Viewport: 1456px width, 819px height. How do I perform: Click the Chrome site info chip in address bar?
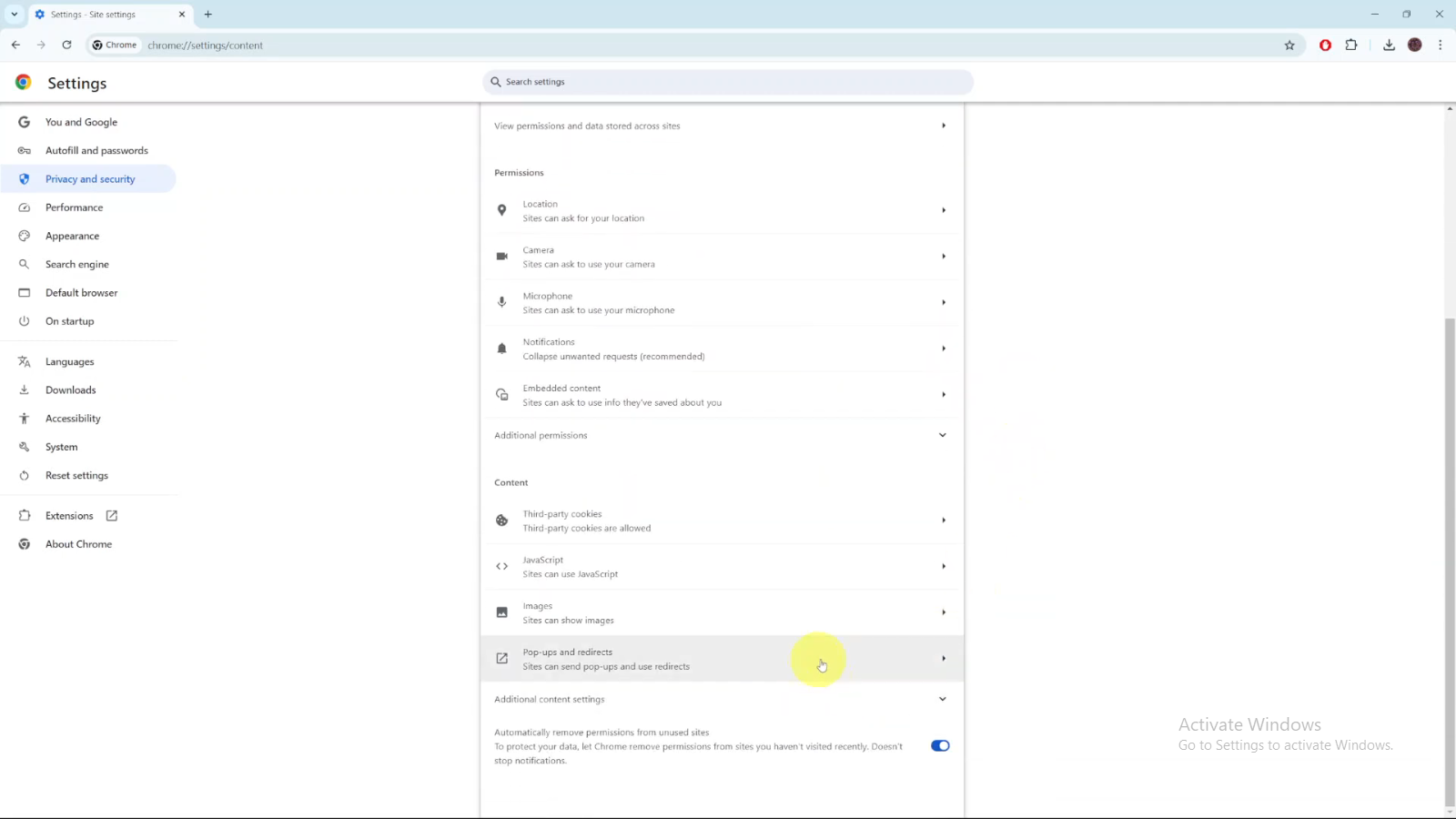tap(115, 45)
